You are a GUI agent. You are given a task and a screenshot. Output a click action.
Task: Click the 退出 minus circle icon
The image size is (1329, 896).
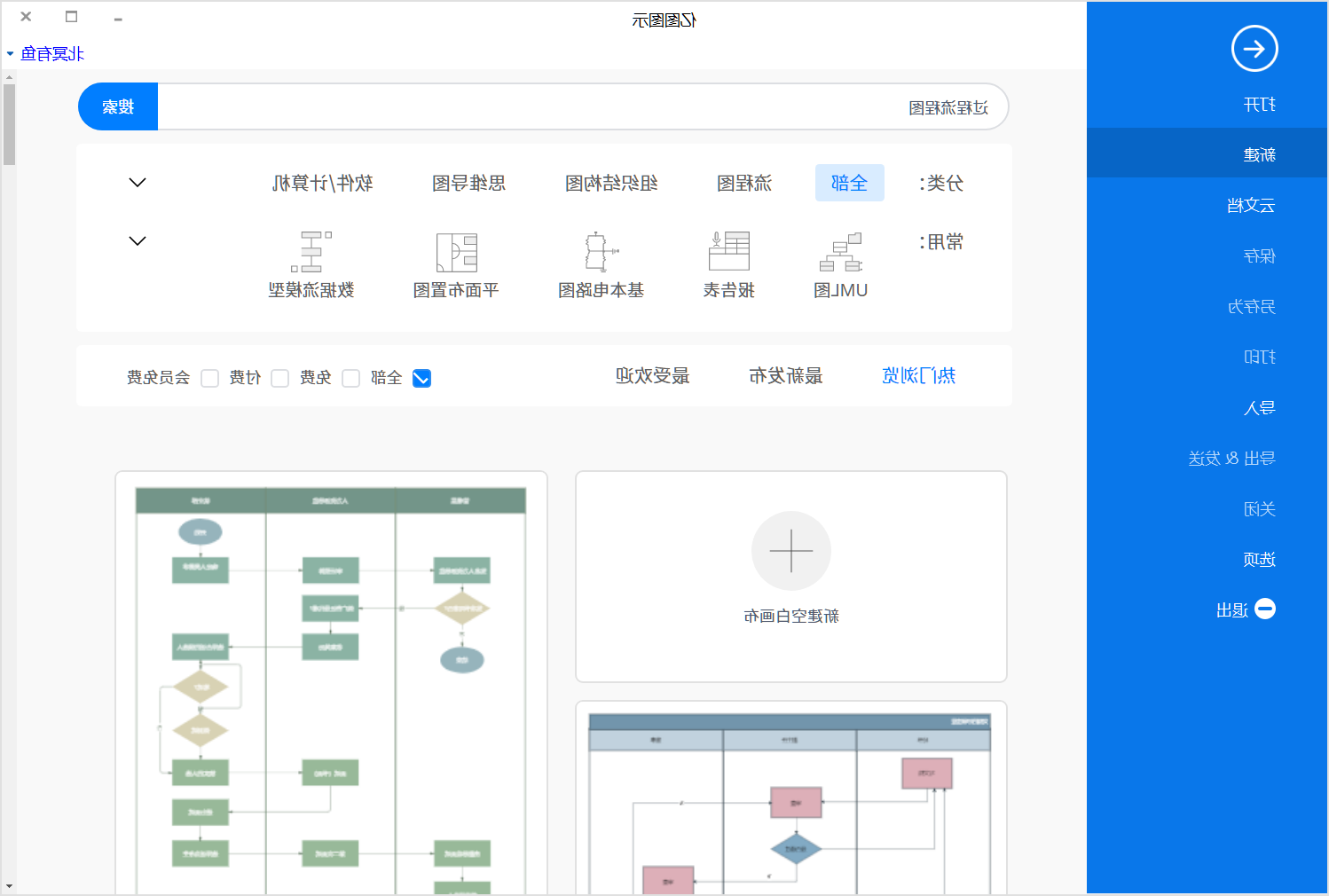[1266, 609]
